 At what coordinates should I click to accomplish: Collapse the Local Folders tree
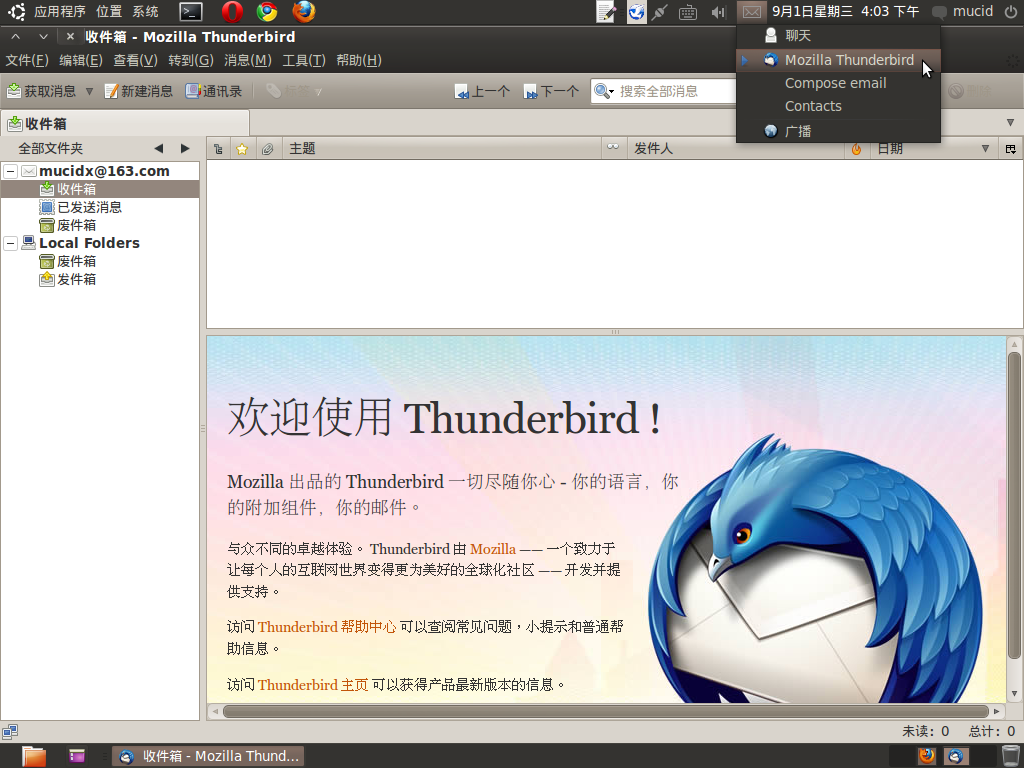click(10, 243)
